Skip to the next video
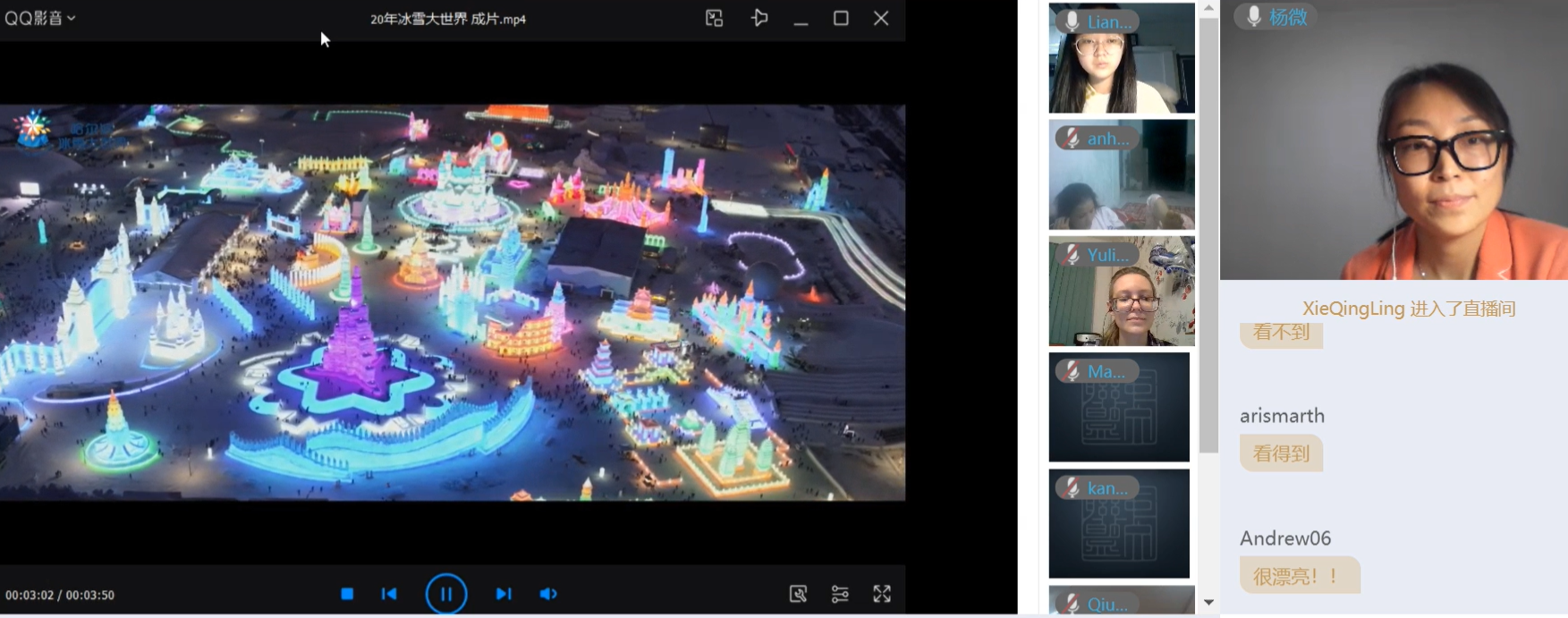 click(x=504, y=594)
